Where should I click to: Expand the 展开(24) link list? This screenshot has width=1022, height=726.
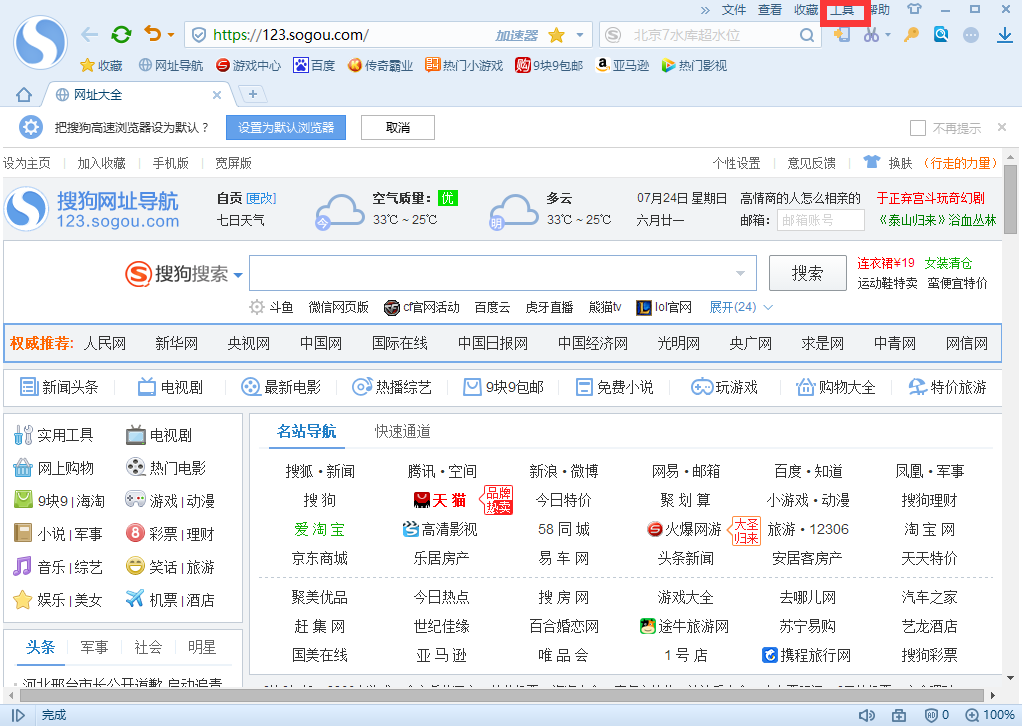[x=740, y=307]
